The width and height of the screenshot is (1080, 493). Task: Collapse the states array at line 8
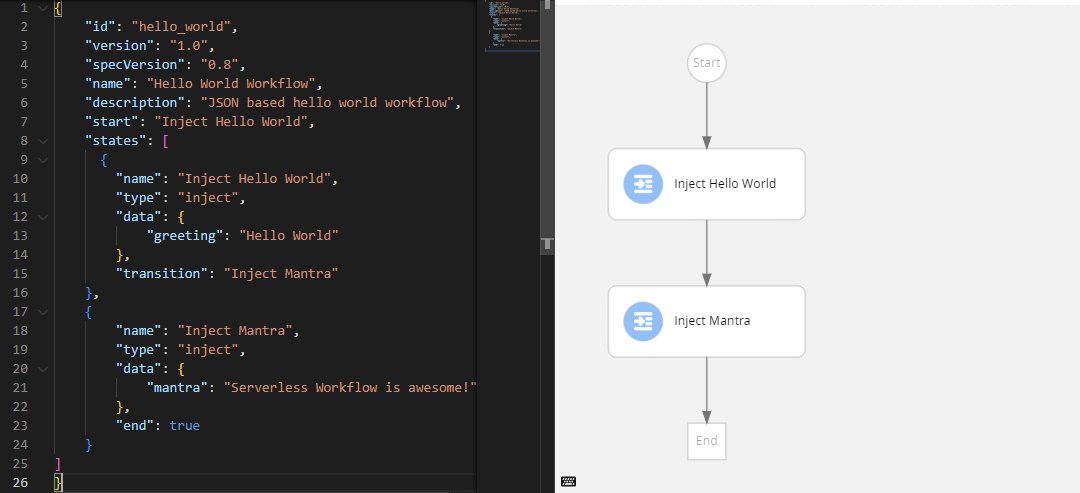(41, 141)
